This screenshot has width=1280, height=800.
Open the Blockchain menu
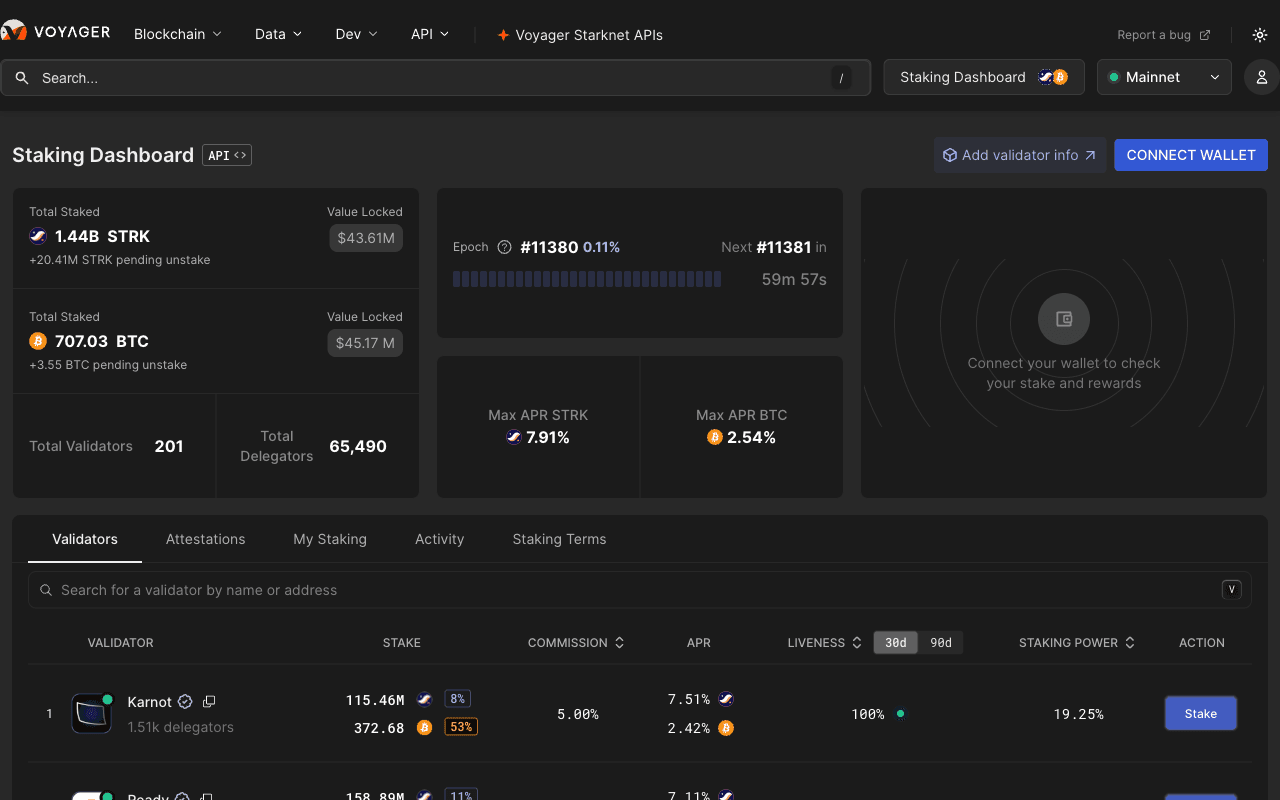pyautogui.click(x=178, y=34)
